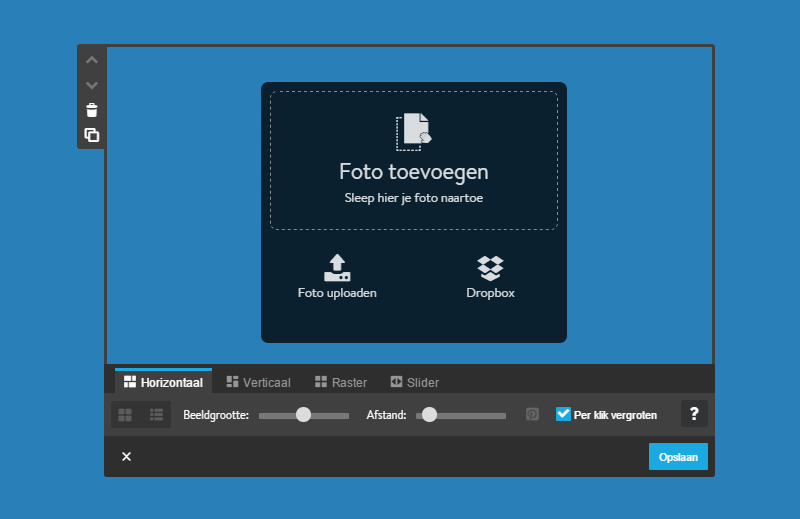This screenshot has height=519, width=800.
Task: Switch to the Raster layout tab
Action: click(341, 382)
